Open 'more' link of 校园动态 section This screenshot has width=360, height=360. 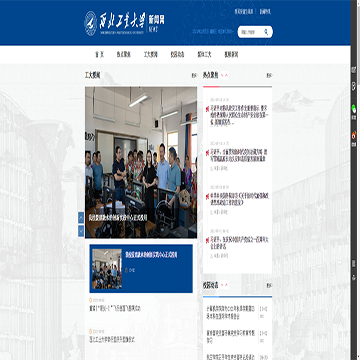(x=269, y=286)
